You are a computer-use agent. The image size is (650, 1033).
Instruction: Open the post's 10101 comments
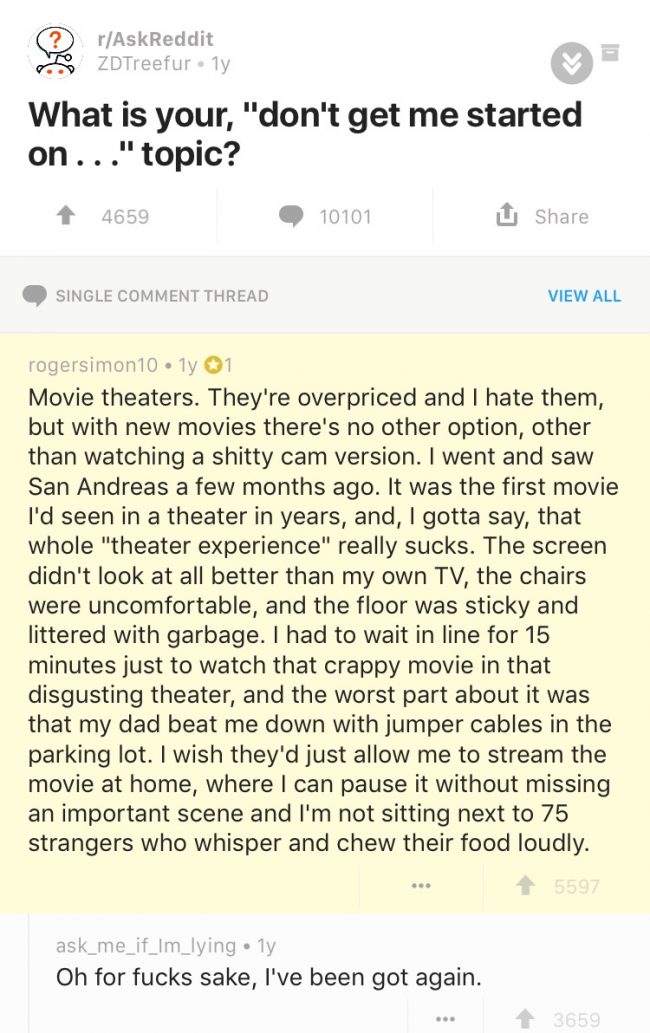291,216
